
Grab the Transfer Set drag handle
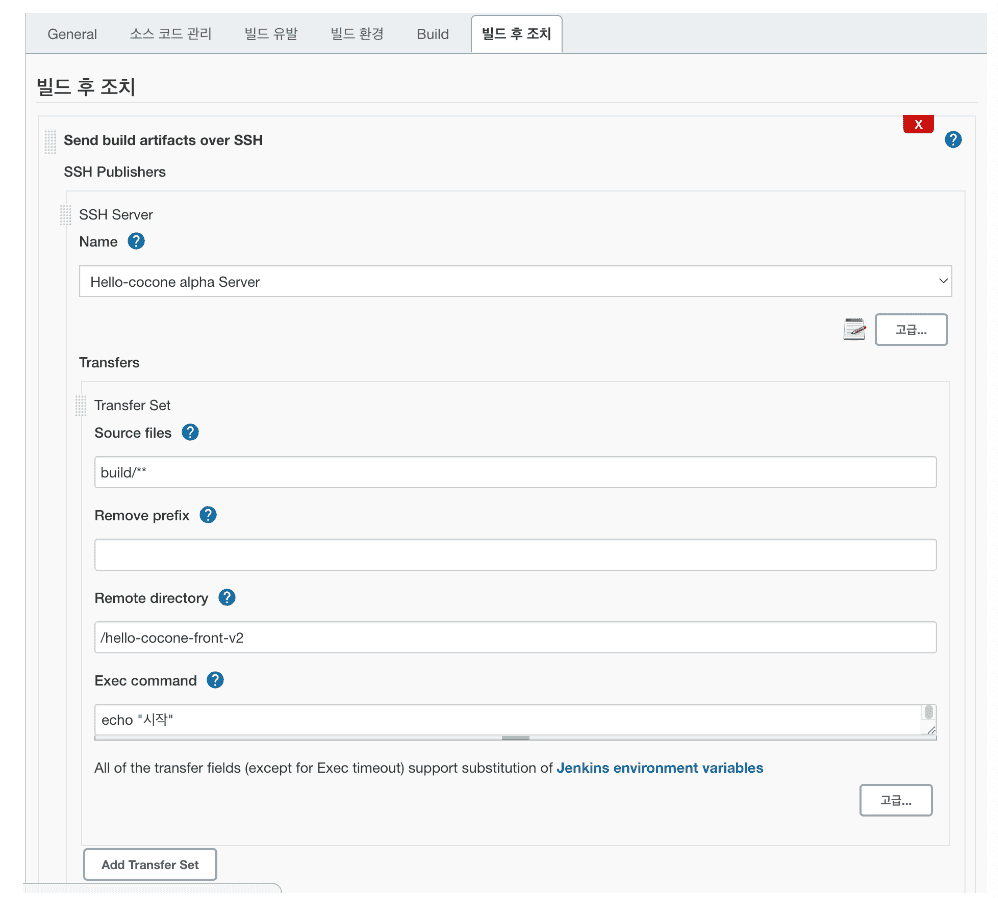81,405
